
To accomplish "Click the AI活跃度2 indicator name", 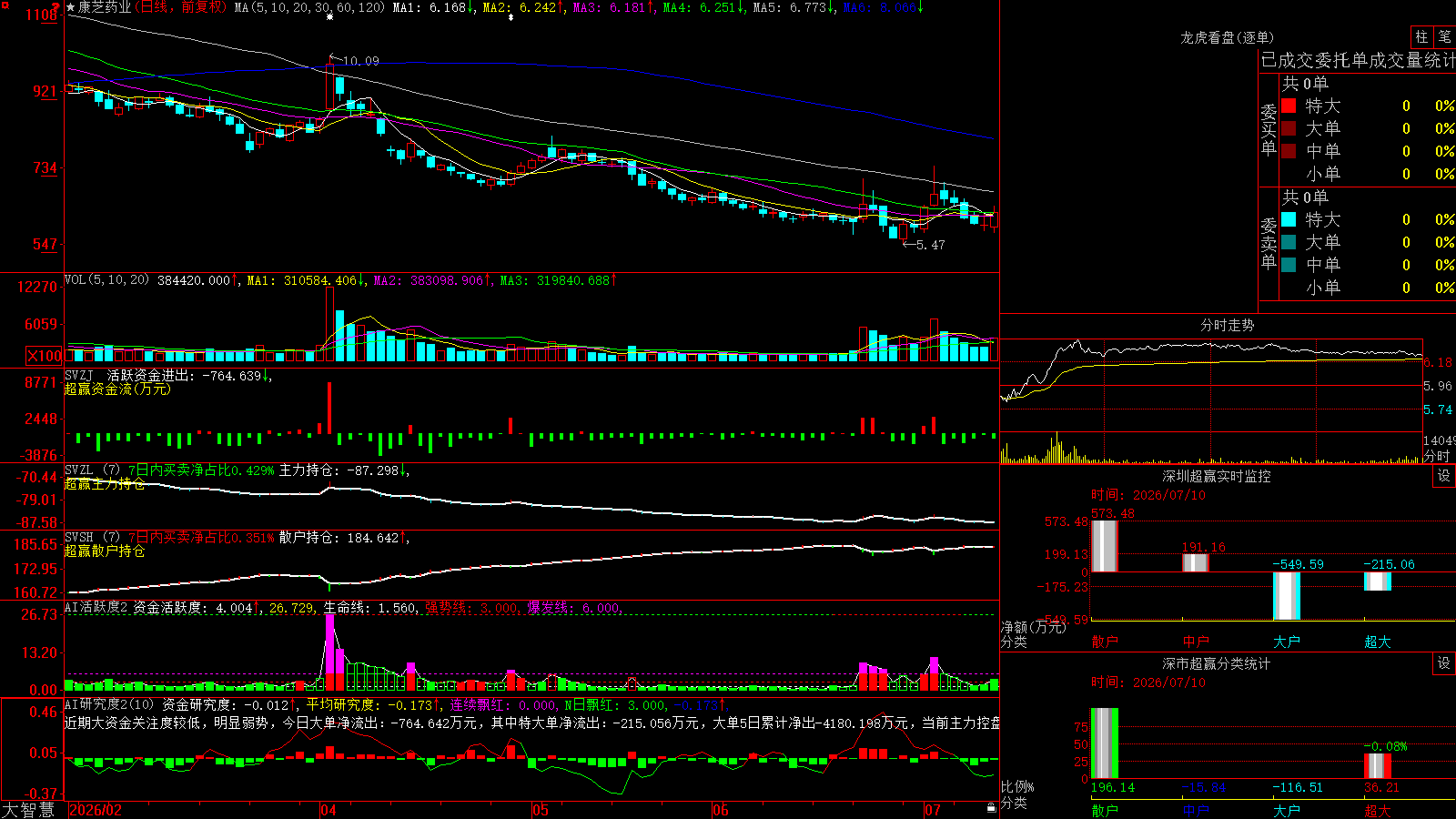I will tap(96, 608).
